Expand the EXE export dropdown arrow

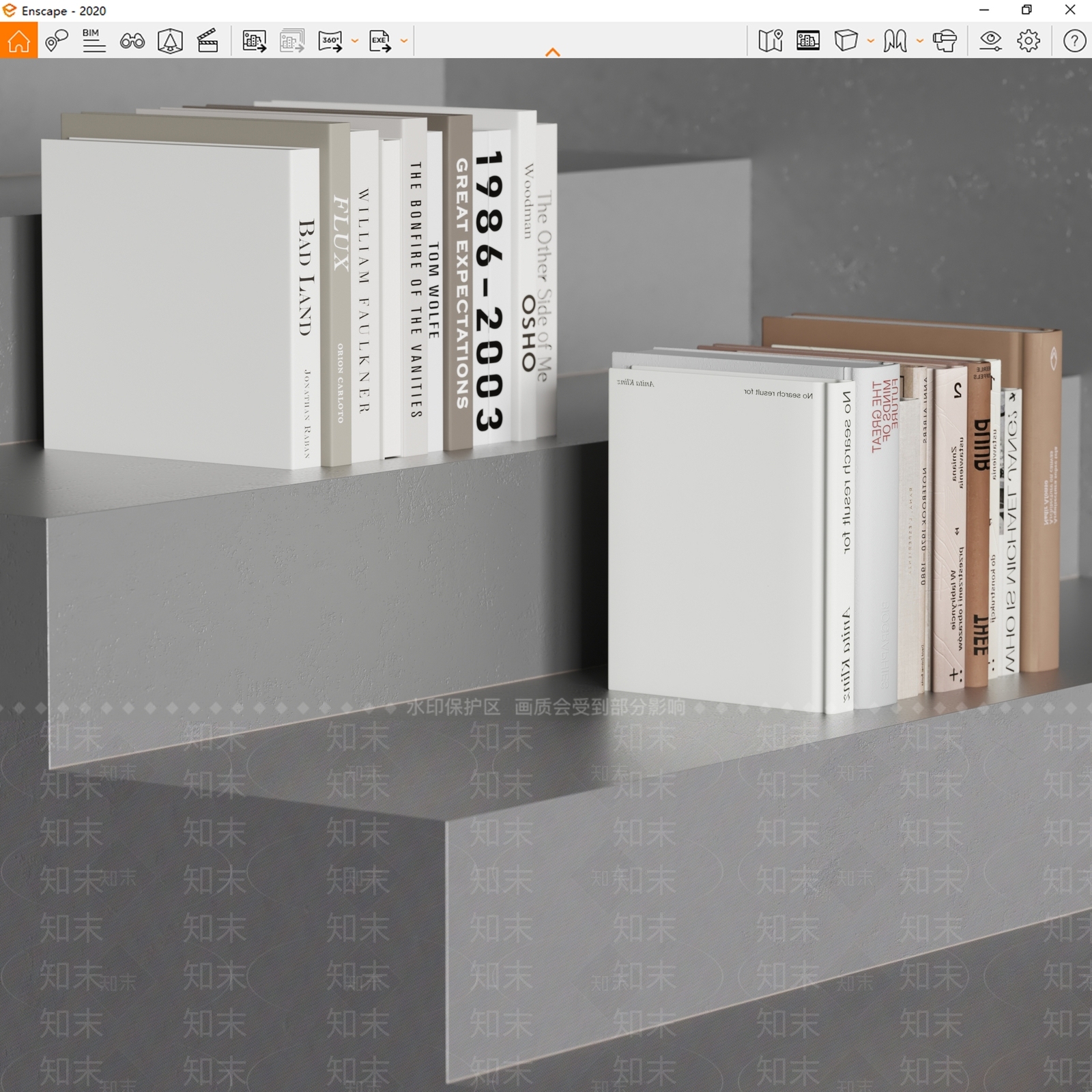tap(404, 42)
